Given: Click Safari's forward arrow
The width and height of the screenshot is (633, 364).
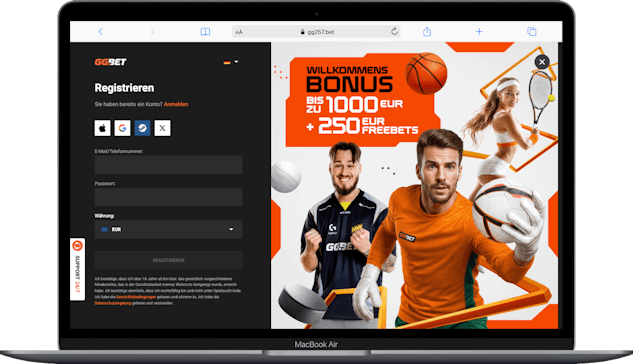Looking at the screenshot, I should 152,31.
